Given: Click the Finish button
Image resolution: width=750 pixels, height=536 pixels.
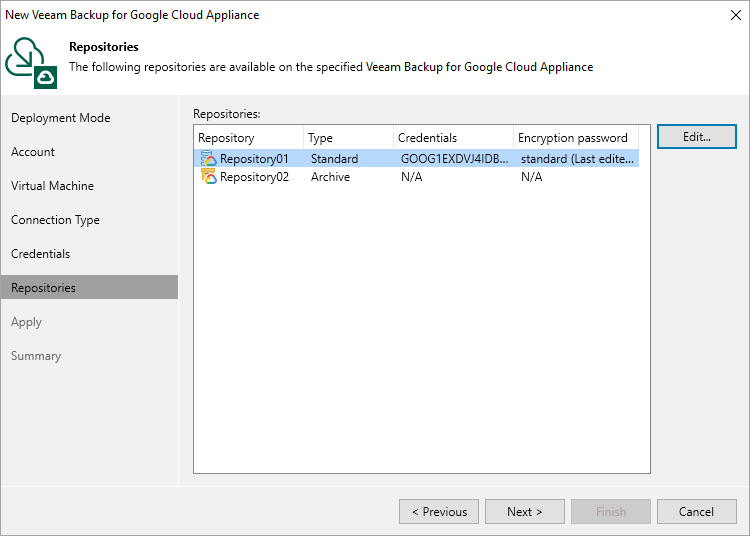Looking at the screenshot, I should click(x=611, y=512).
